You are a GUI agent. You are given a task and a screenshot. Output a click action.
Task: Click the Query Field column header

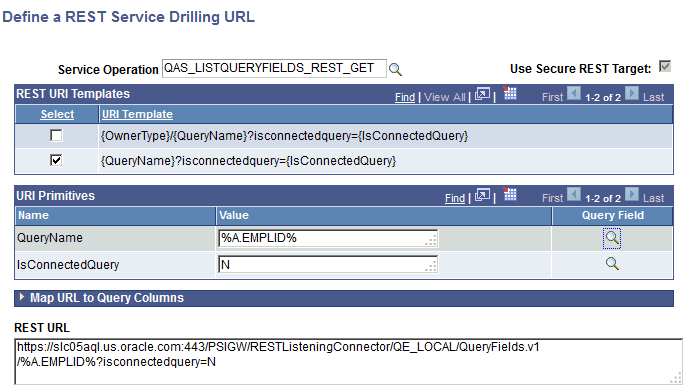click(612, 215)
